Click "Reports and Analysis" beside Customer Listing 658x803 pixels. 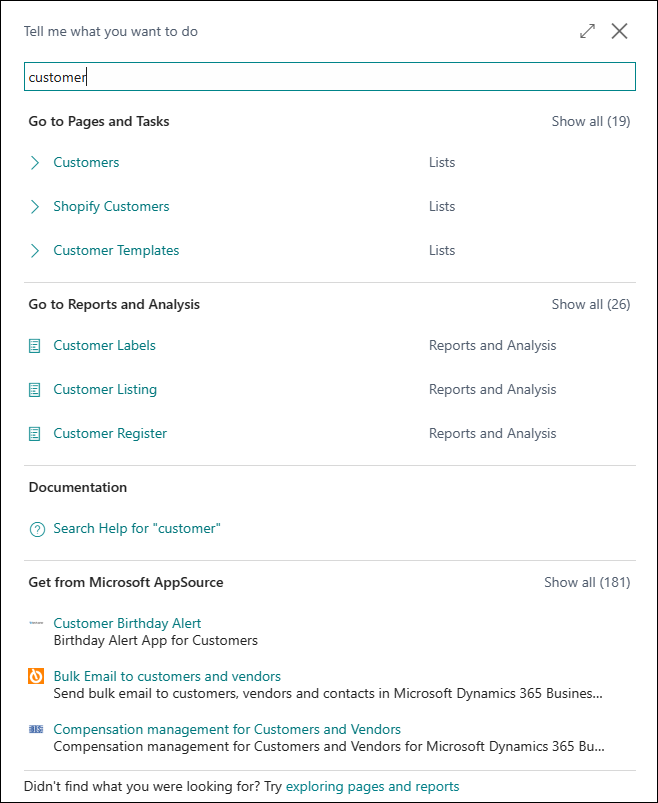(x=493, y=390)
